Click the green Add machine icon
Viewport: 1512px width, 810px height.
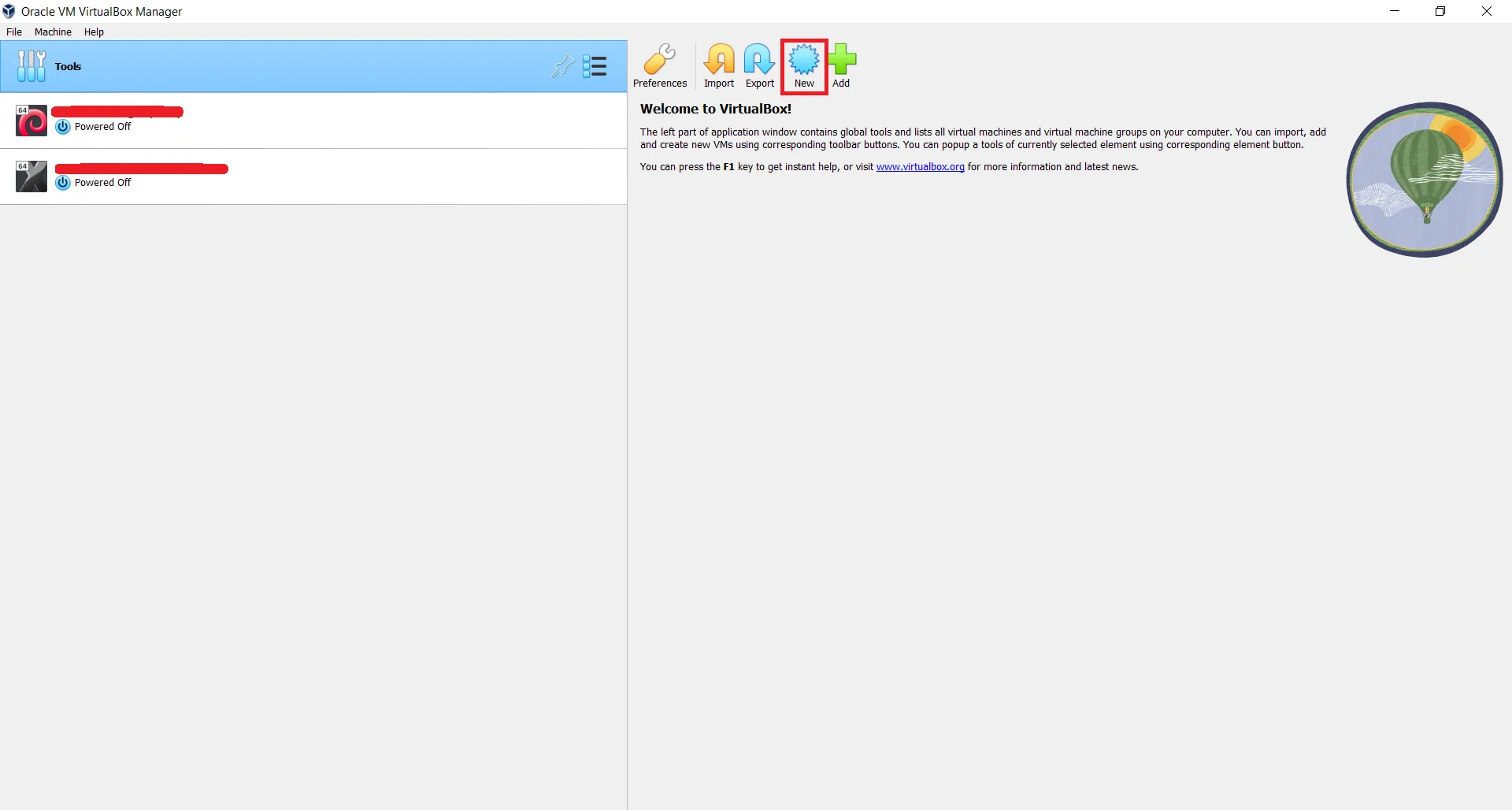click(842, 66)
